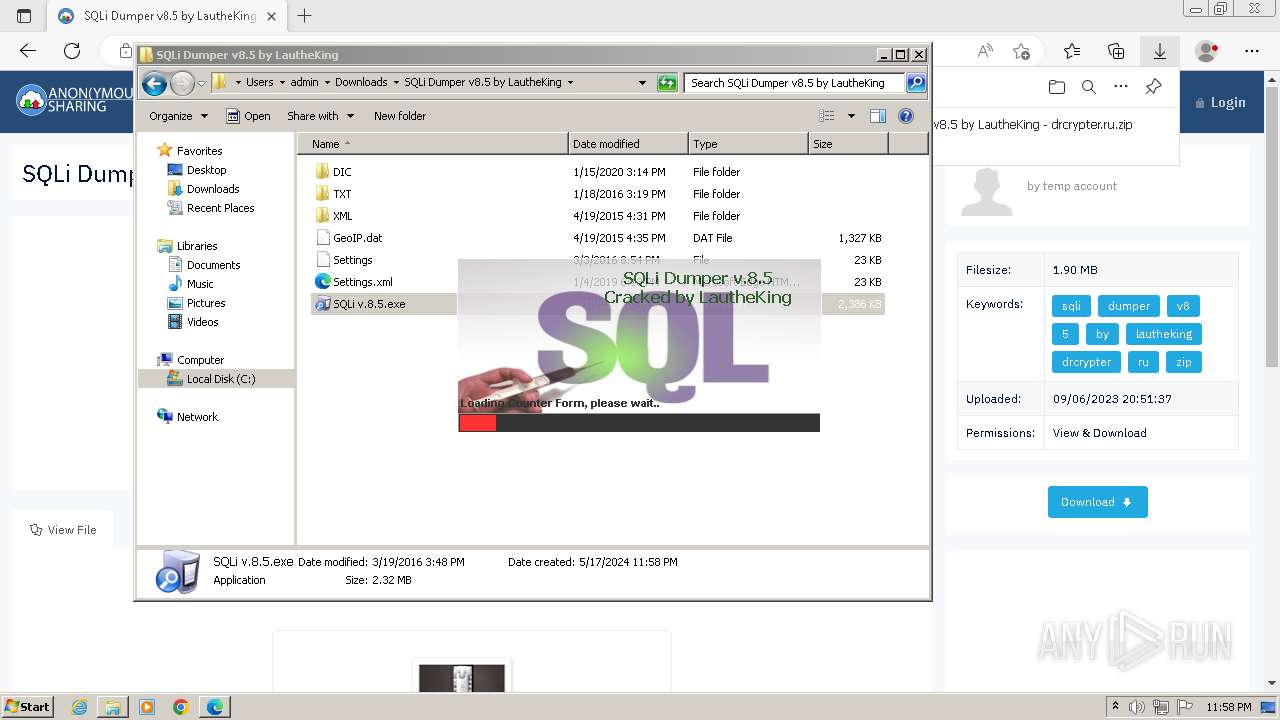The width and height of the screenshot is (1280, 720).
Task: Sort by Type column header
Action: click(x=748, y=144)
